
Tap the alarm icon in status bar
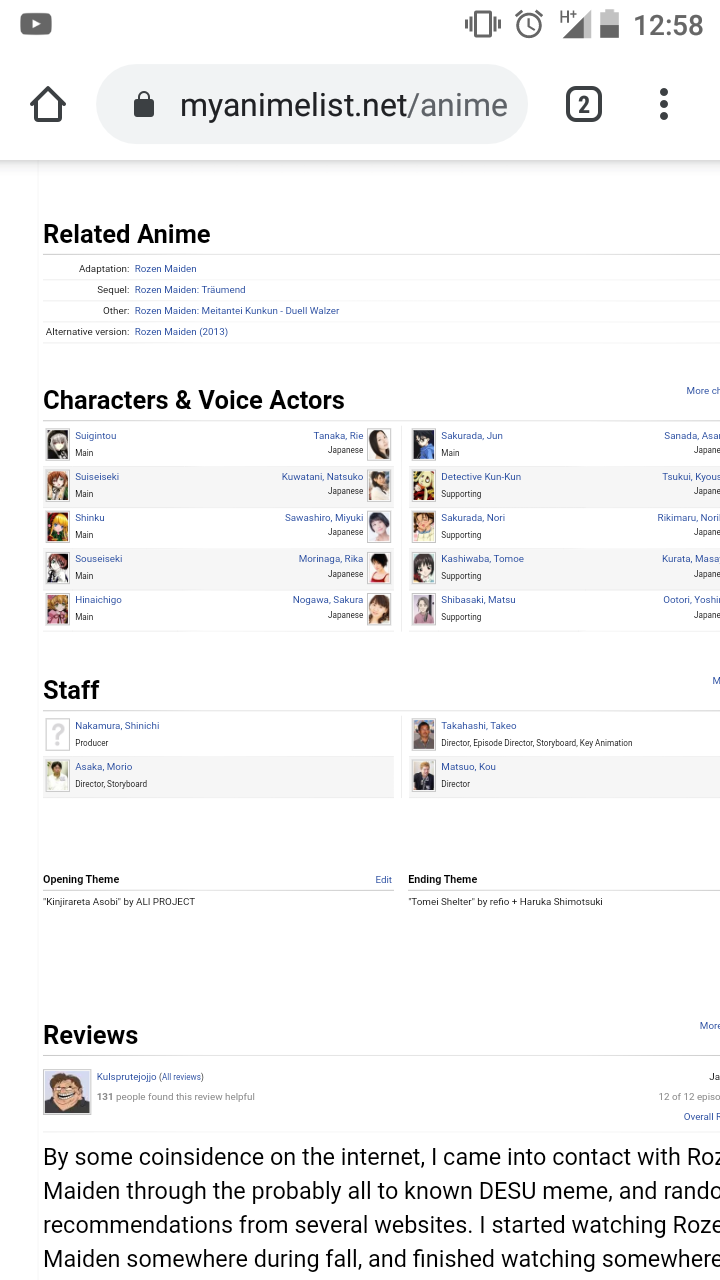tap(529, 24)
